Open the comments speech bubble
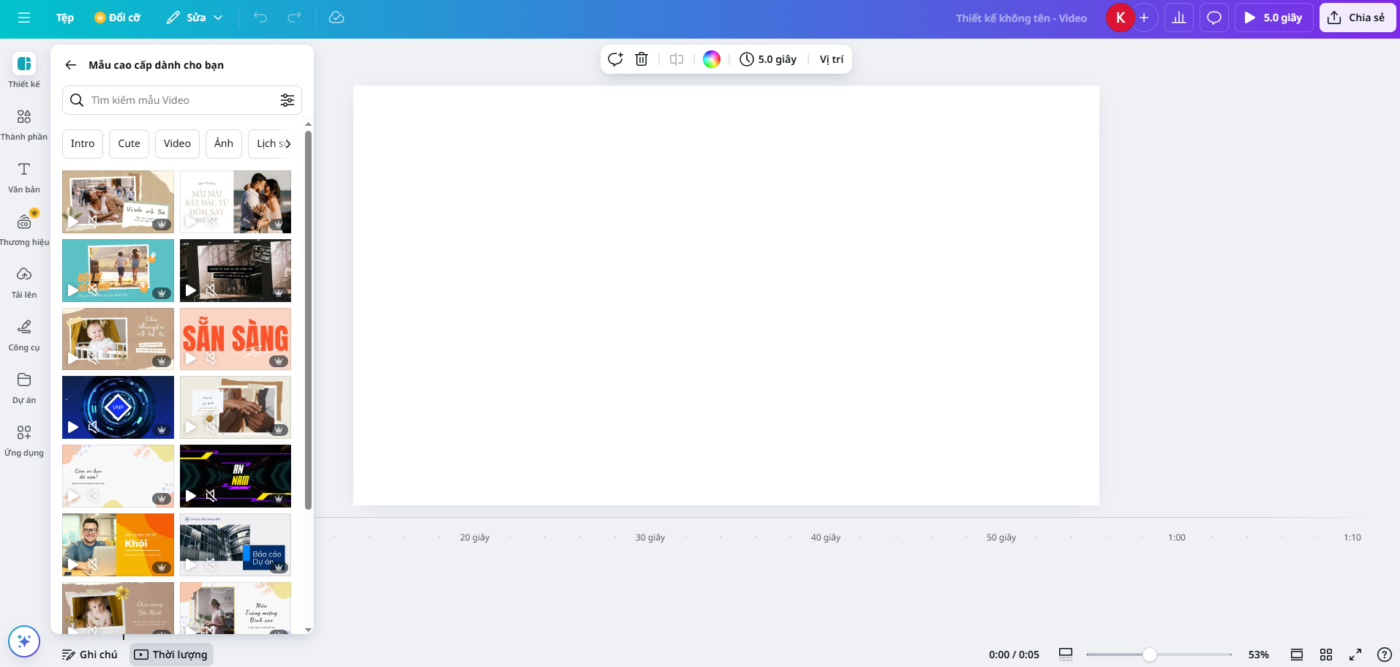 (x=1214, y=17)
